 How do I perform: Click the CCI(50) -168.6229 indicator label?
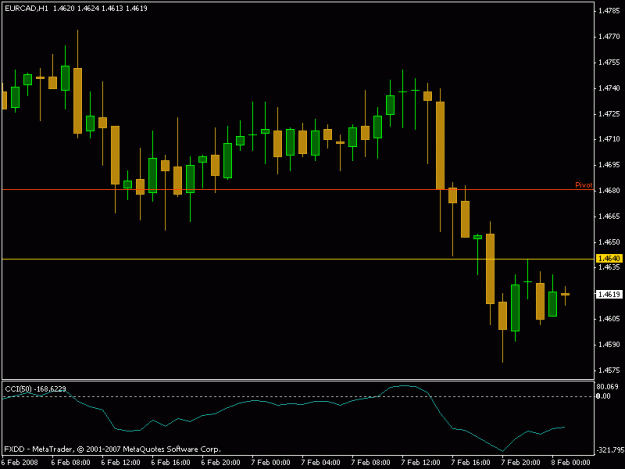[35, 389]
